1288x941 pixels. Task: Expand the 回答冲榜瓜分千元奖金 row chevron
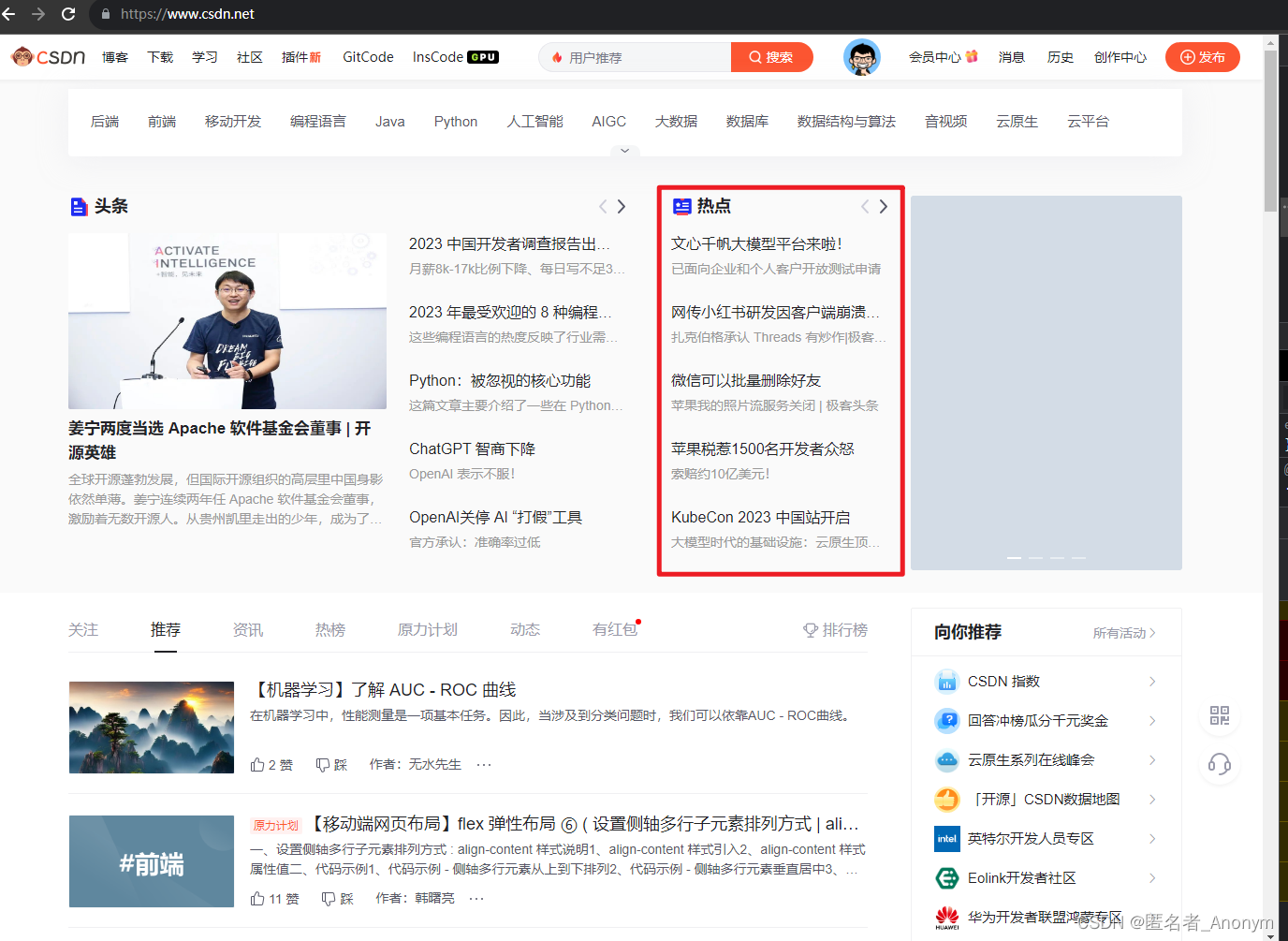click(x=1152, y=721)
